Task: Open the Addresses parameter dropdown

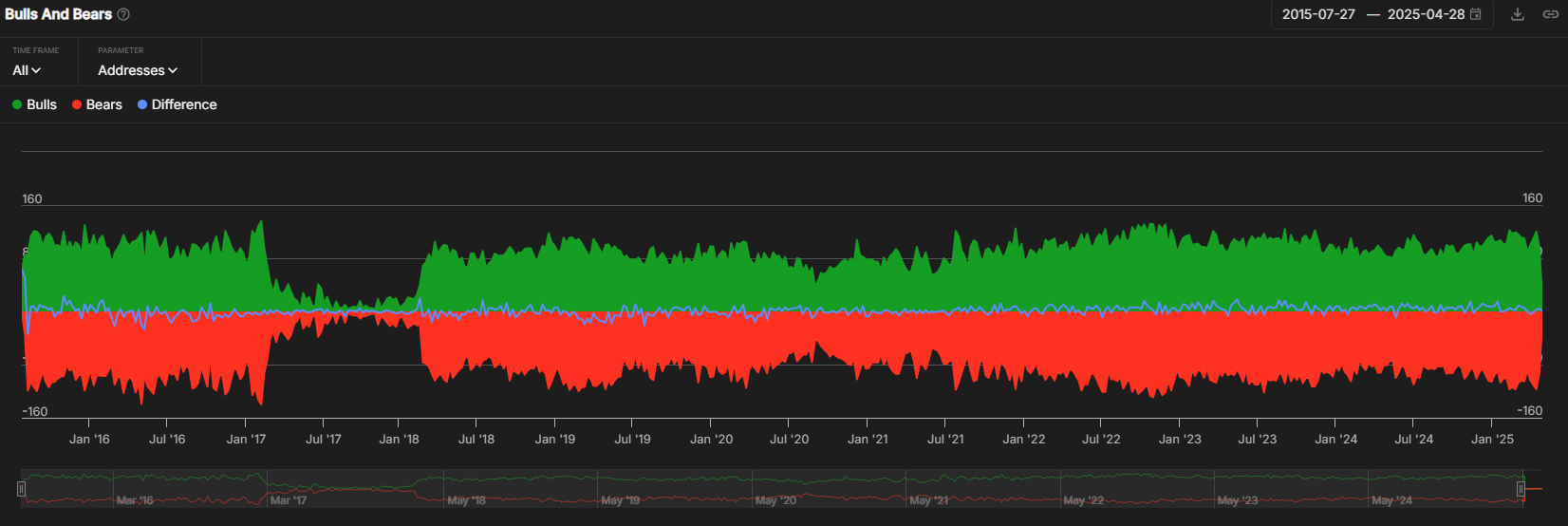Action: (138, 70)
